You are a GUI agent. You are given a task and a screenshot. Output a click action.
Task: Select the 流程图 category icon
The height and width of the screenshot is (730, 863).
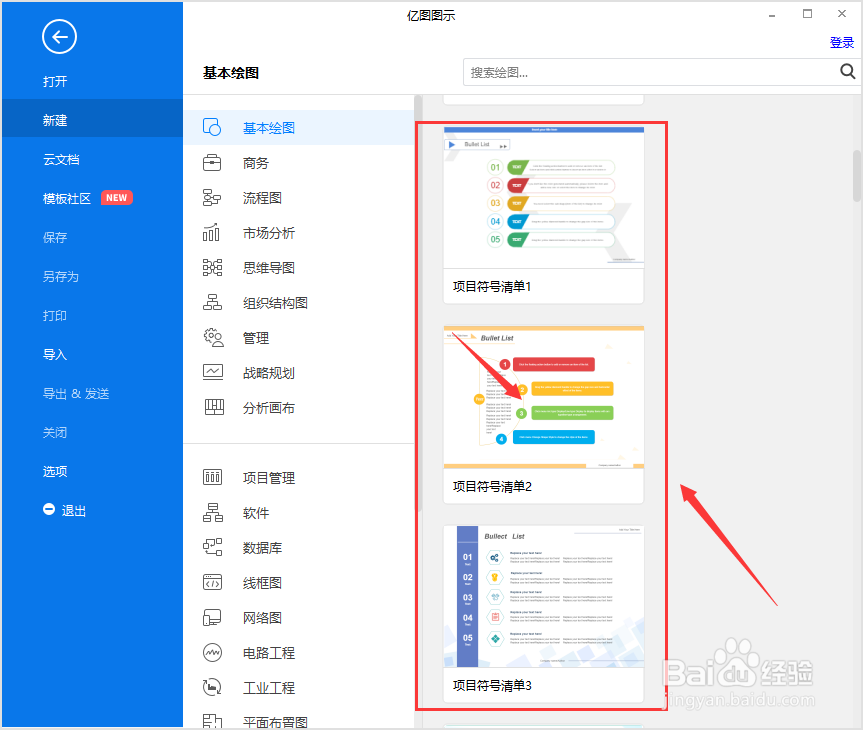(x=212, y=197)
